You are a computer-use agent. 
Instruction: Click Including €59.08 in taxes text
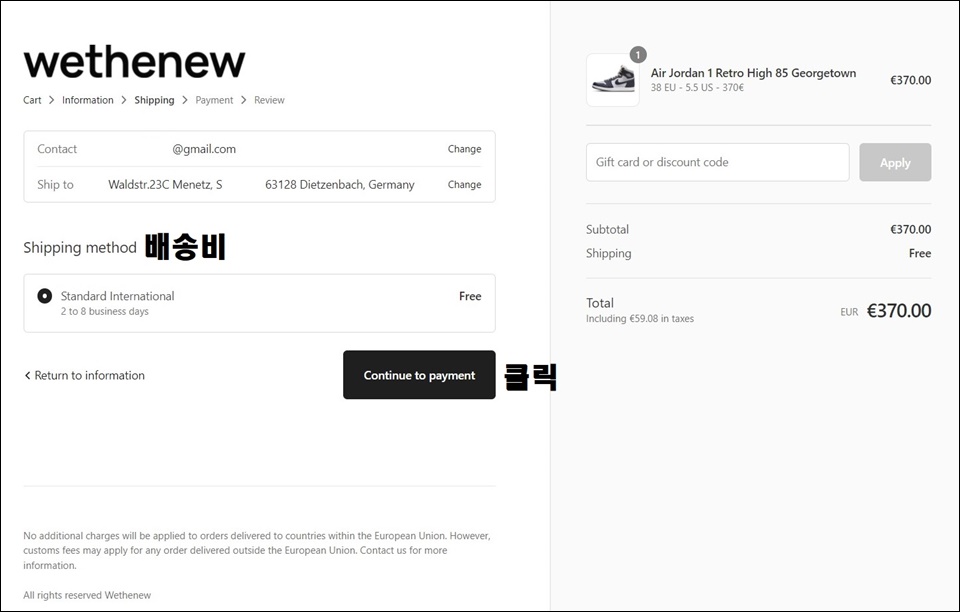[640, 319]
